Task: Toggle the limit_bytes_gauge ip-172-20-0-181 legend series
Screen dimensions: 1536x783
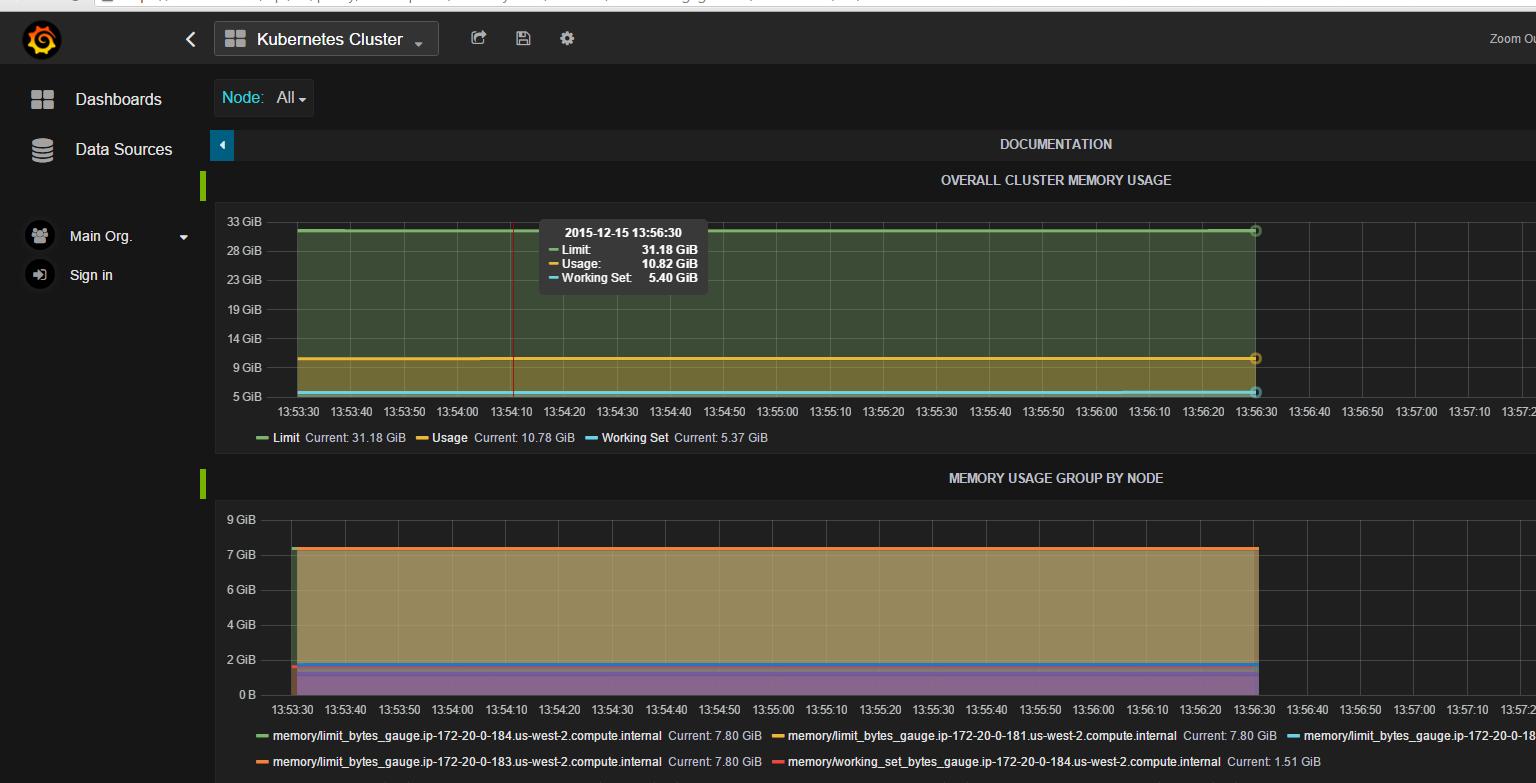Action: (x=982, y=736)
